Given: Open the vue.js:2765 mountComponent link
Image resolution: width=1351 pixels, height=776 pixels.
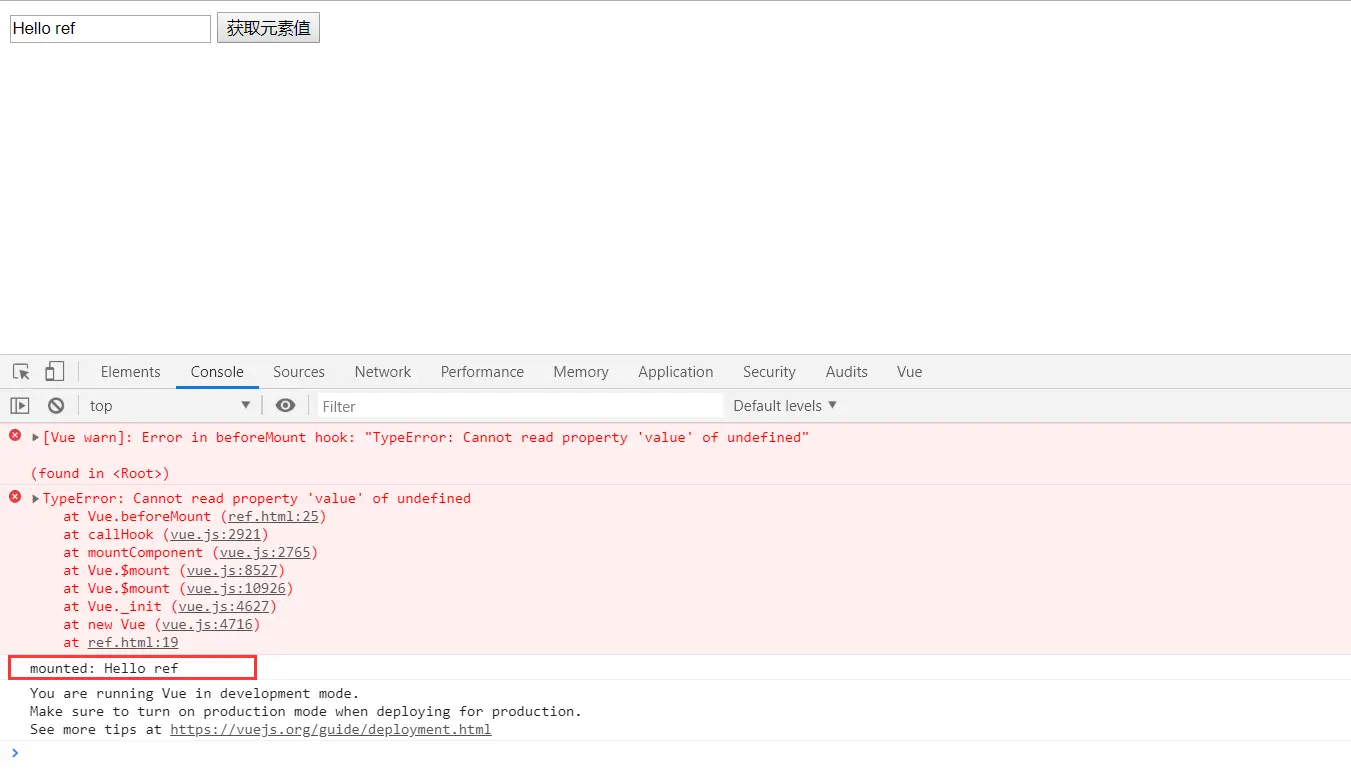Looking at the screenshot, I should pos(265,552).
